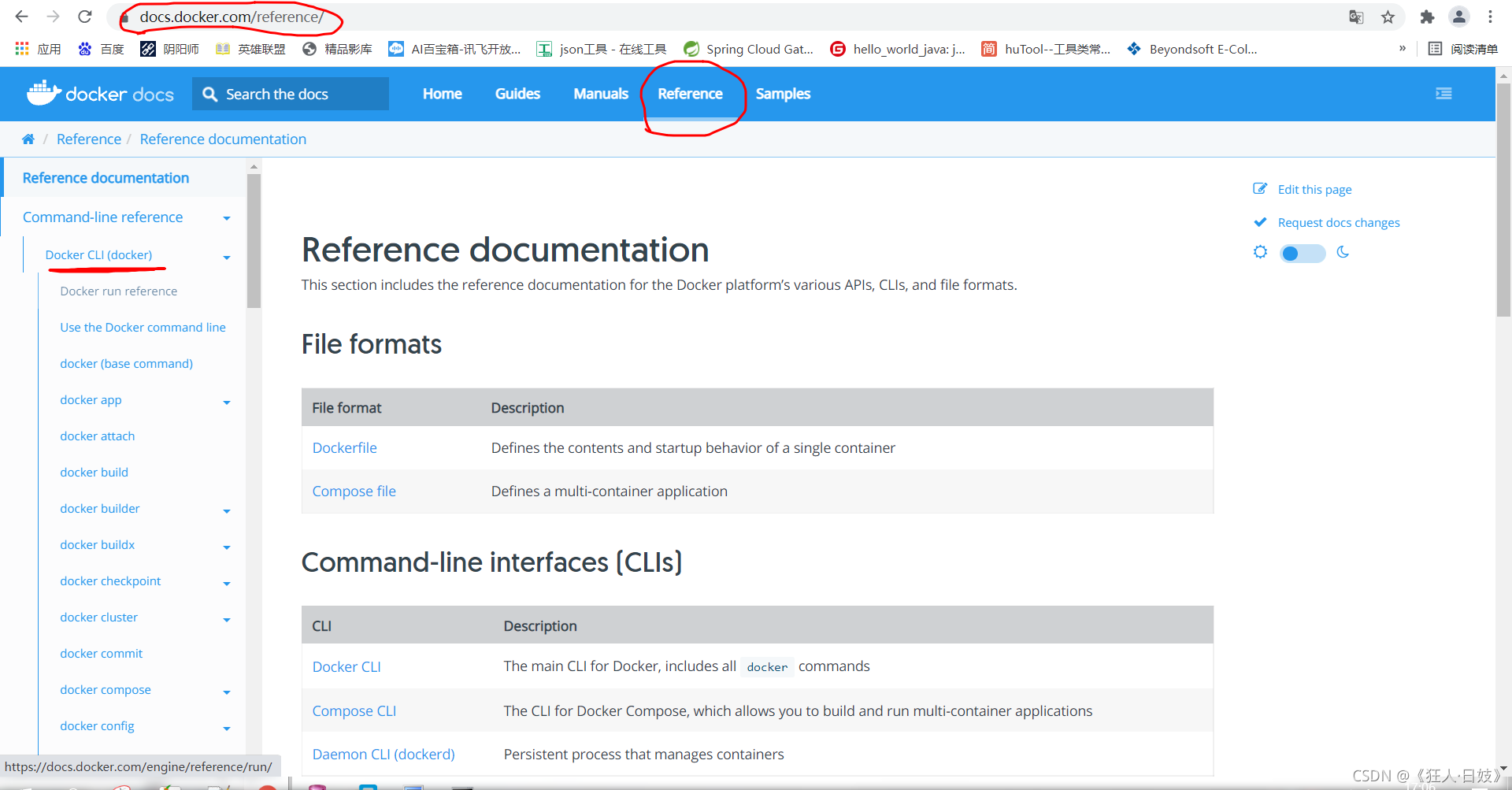Click the sun light-mode icon
Viewport: 1512px width, 790px height.
coord(1261,252)
